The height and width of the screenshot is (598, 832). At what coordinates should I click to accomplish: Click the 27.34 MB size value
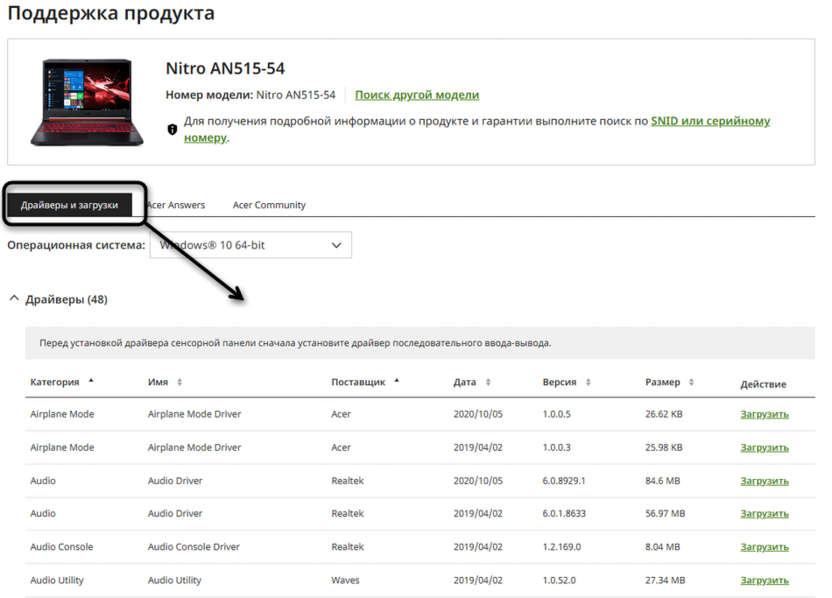pos(665,580)
